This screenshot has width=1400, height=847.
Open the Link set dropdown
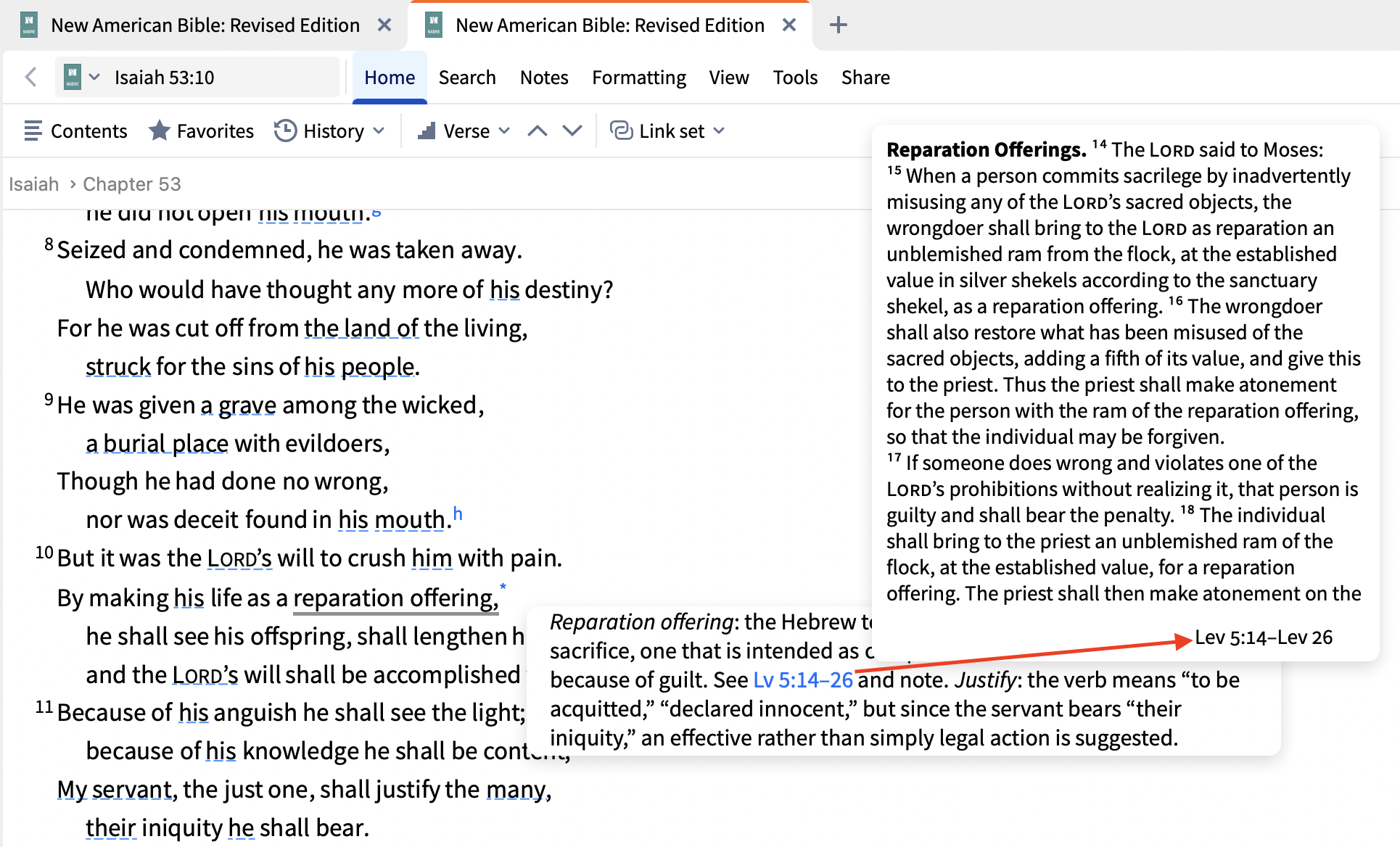pos(667,131)
